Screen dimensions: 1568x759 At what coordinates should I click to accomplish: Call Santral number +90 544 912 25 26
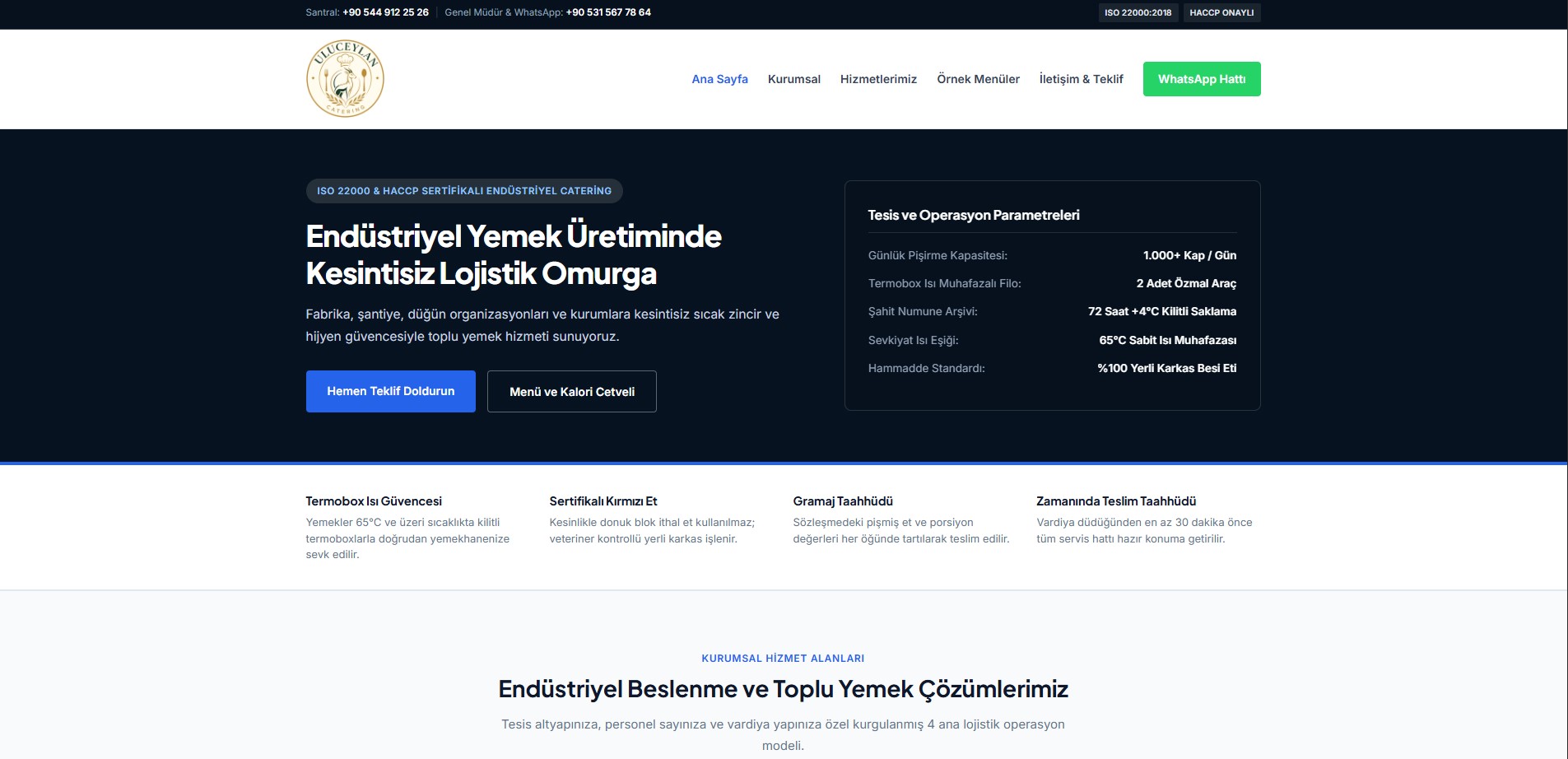point(385,12)
